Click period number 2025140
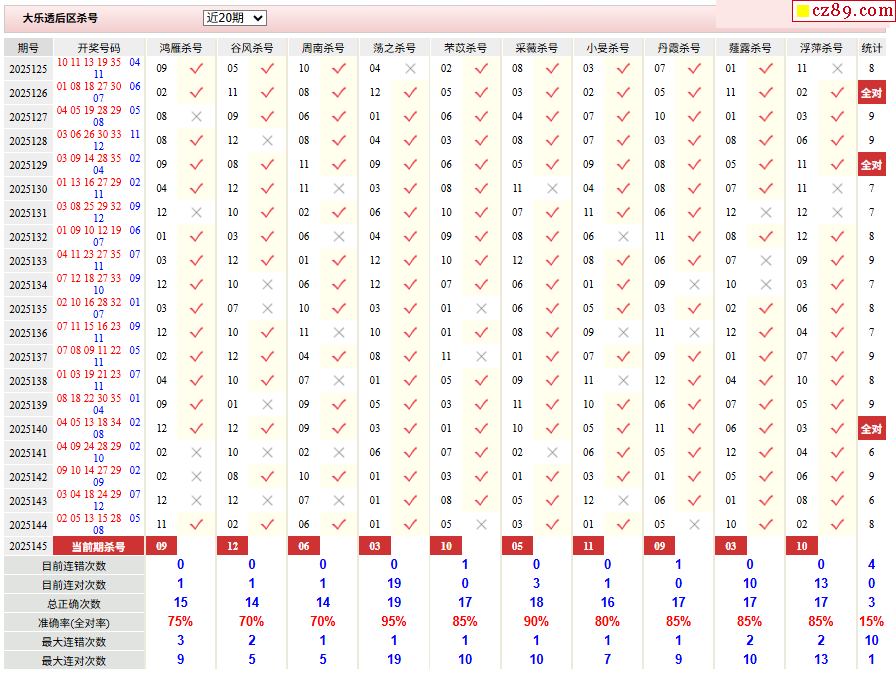This screenshot has height=677, width=896. click(x=28, y=429)
